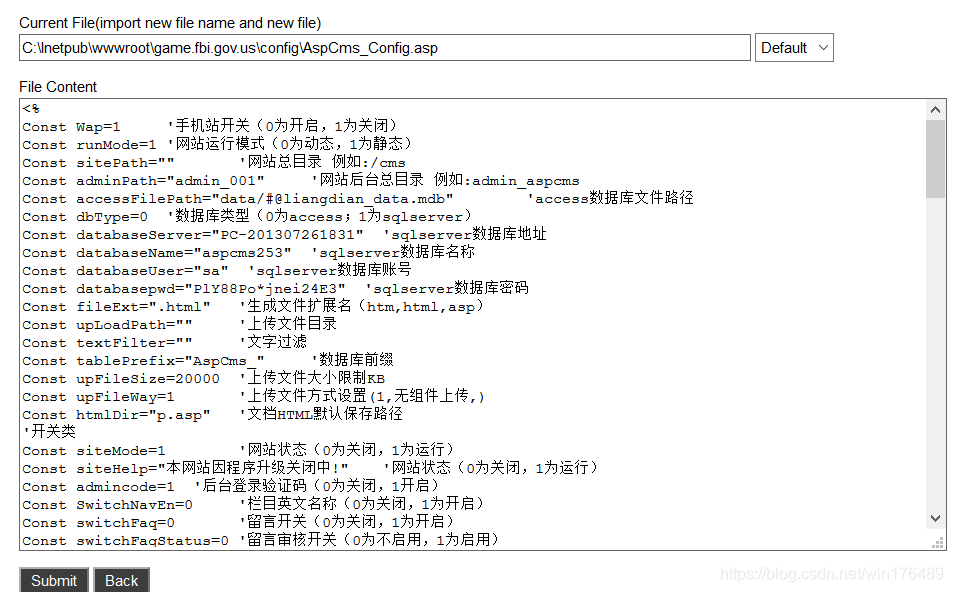
Task: Click the line 'Const dbType=0'
Action: click(x=247, y=217)
